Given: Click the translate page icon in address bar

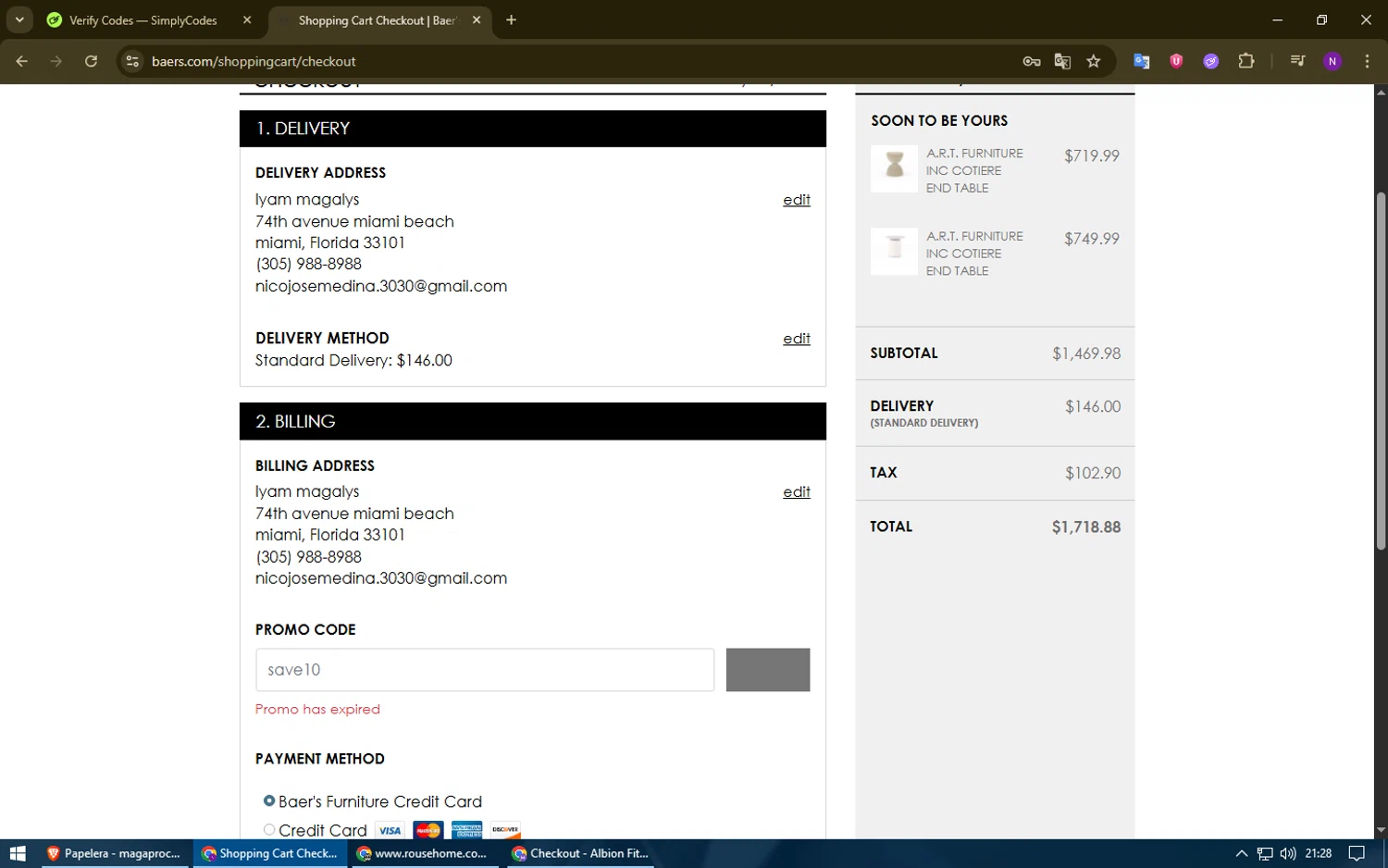Looking at the screenshot, I should point(1062,61).
